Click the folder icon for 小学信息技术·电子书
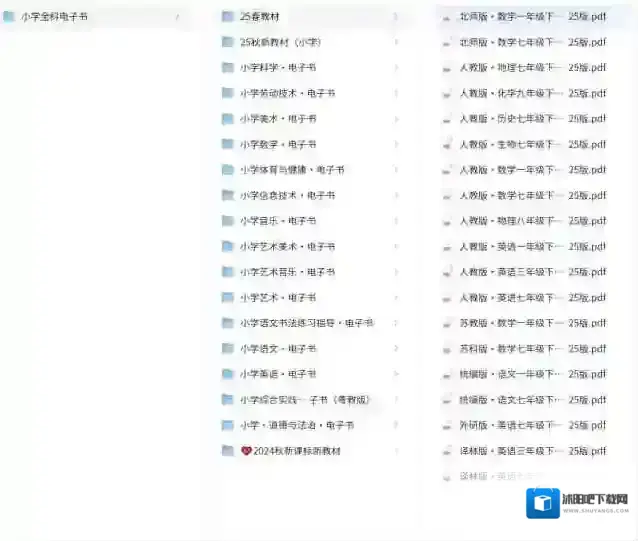 coord(227,195)
